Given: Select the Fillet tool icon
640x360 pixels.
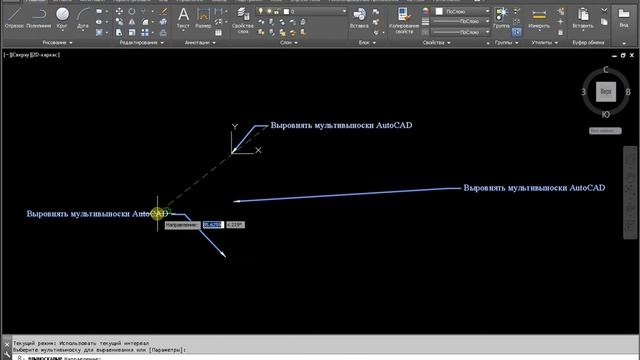Looking at the screenshot, I should (145, 22).
